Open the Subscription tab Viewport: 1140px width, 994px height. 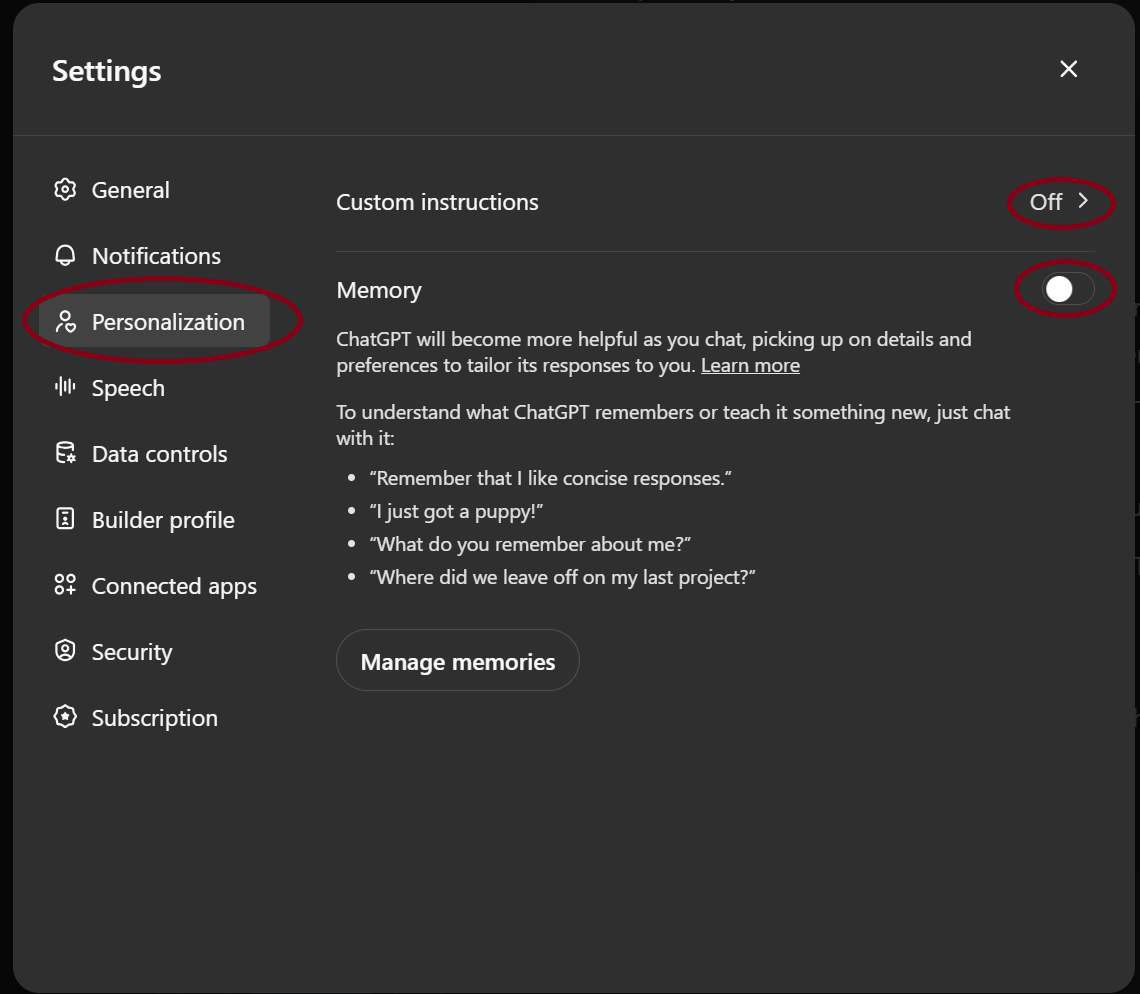tap(154, 718)
